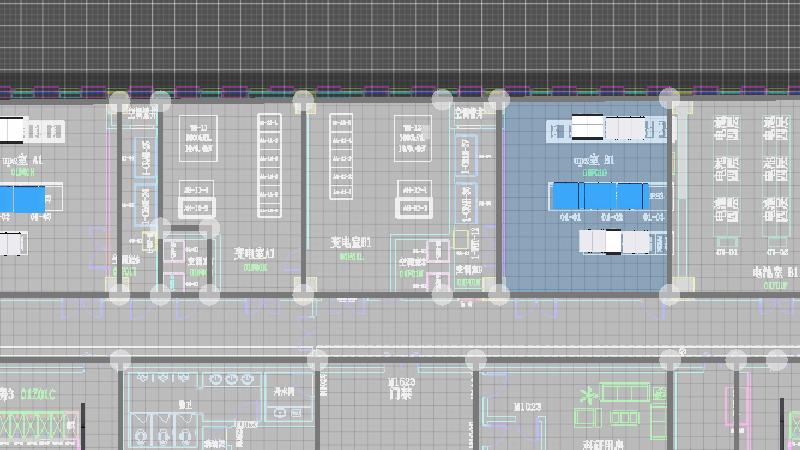Click bottom-left wall node of highlighted room

click(499, 294)
